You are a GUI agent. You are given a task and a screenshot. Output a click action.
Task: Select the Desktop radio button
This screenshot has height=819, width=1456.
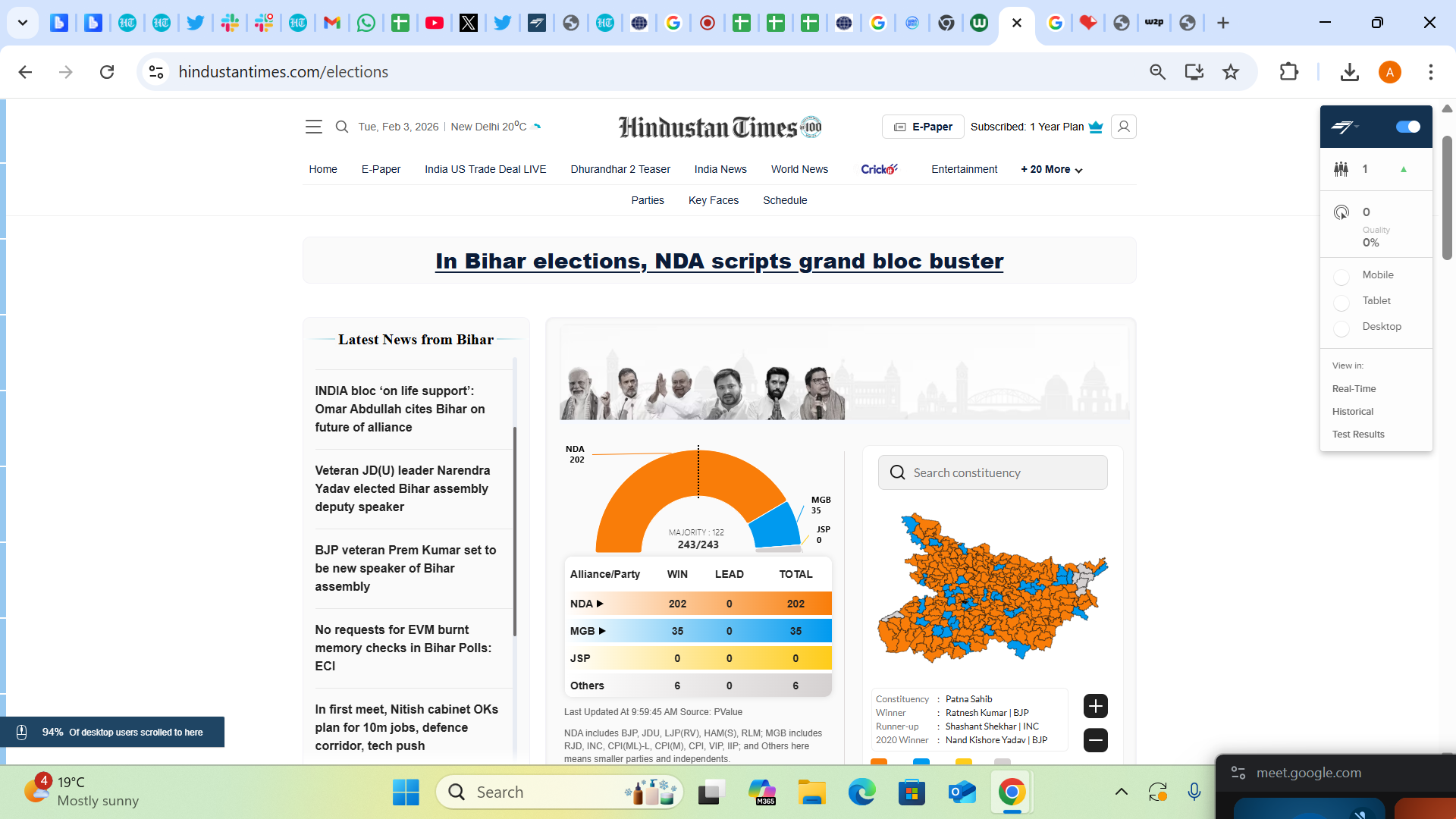tap(1341, 328)
